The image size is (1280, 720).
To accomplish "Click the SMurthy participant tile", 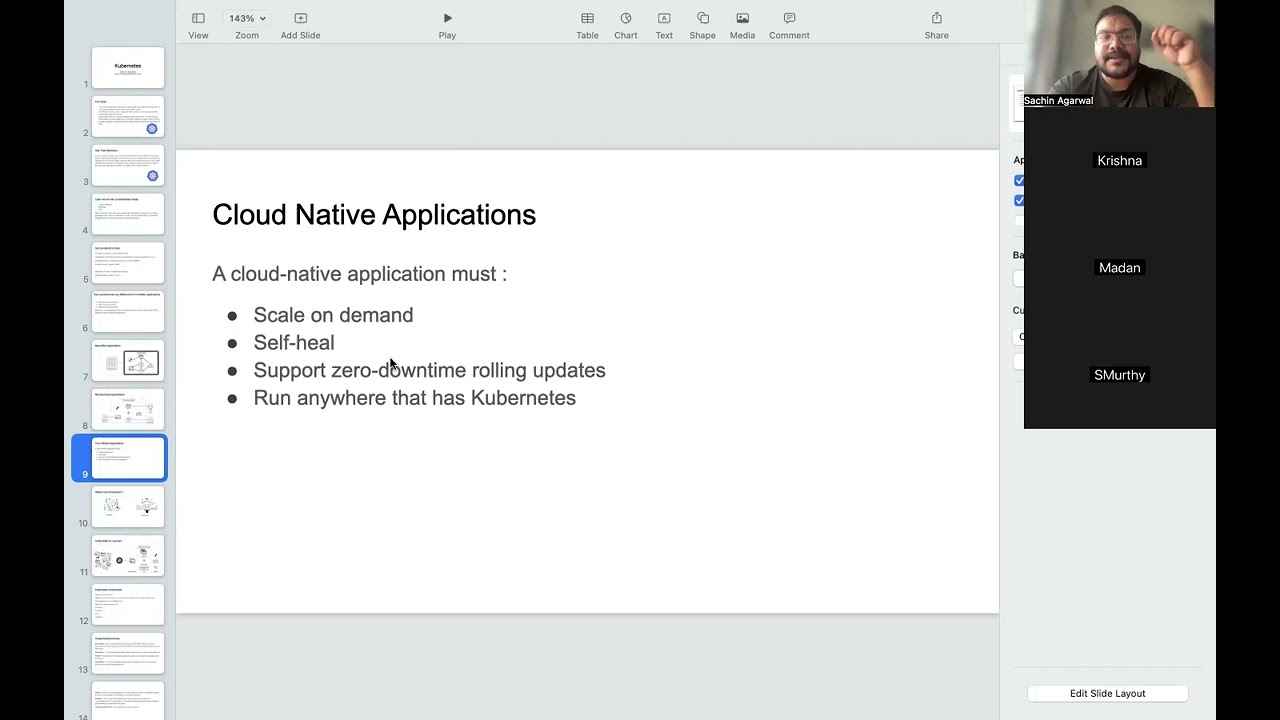I will [1119, 375].
